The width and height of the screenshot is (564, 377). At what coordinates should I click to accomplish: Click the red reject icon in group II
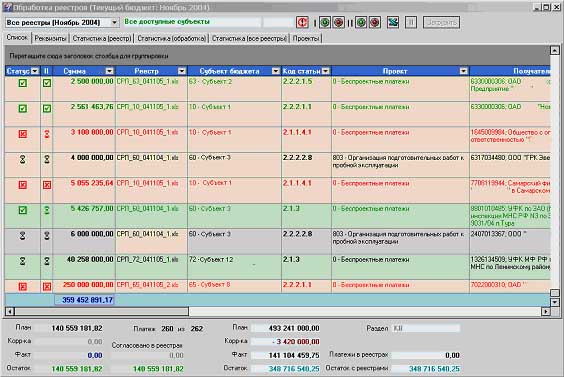click(x=375, y=22)
